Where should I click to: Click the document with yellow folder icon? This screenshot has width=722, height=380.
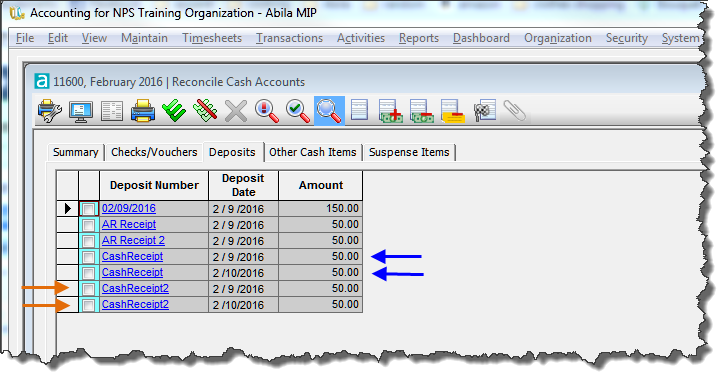pyautogui.click(x=453, y=111)
